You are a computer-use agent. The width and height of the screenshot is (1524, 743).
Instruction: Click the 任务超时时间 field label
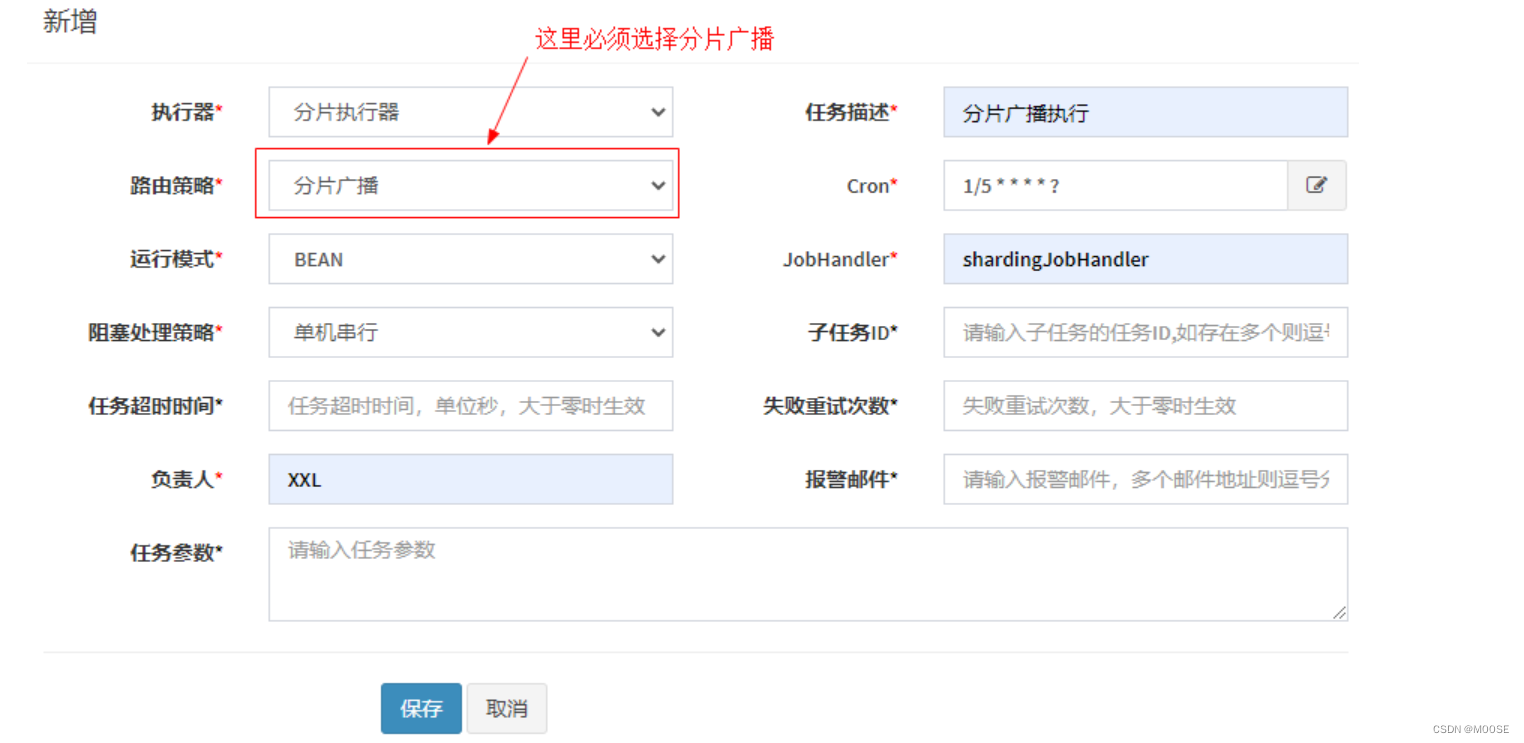(x=155, y=406)
